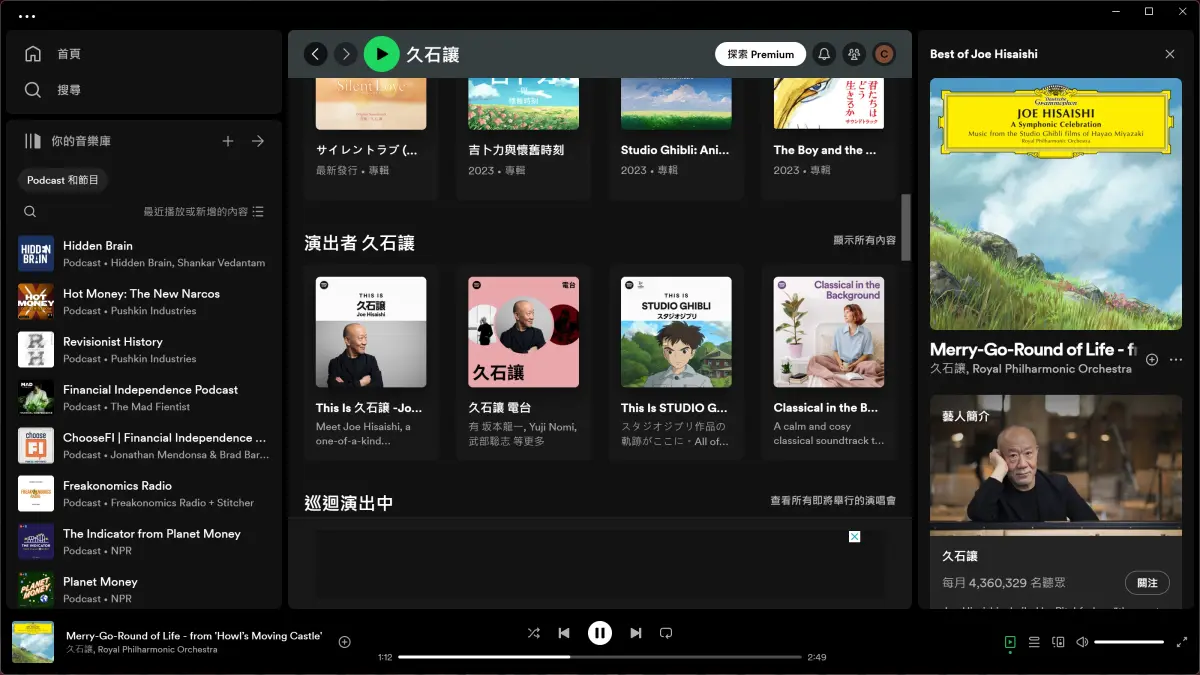Click now playing bar album thumbnail
The image size is (1200, 675).
click(33, 642)
